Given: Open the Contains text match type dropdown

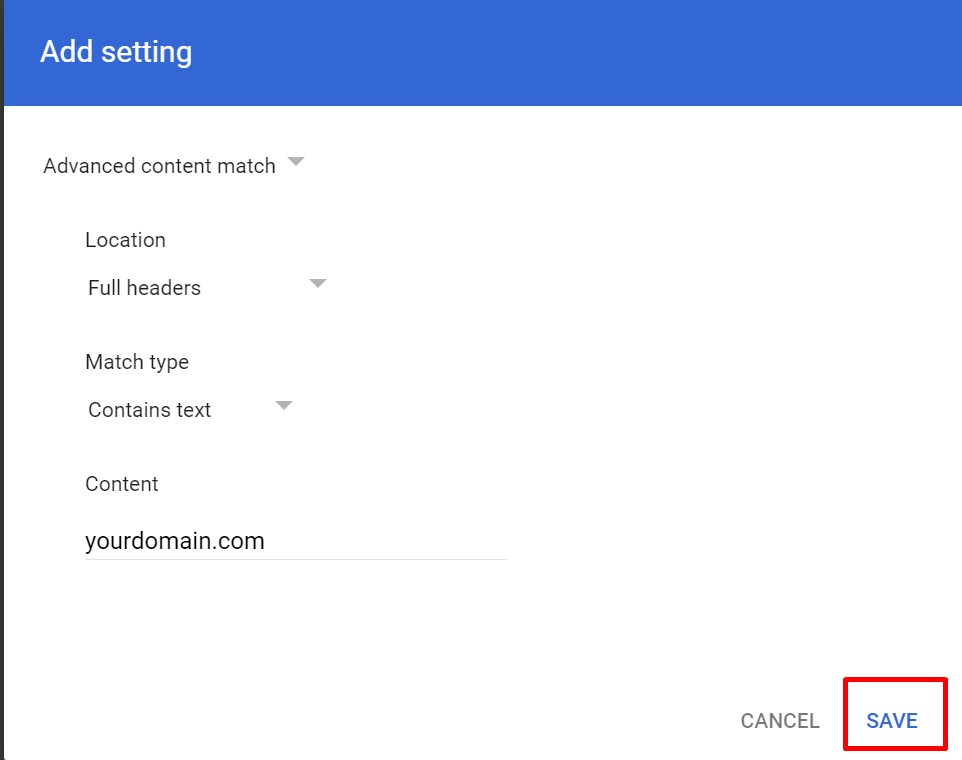Looking at the screenshot, I should click(x=189, y=410).
